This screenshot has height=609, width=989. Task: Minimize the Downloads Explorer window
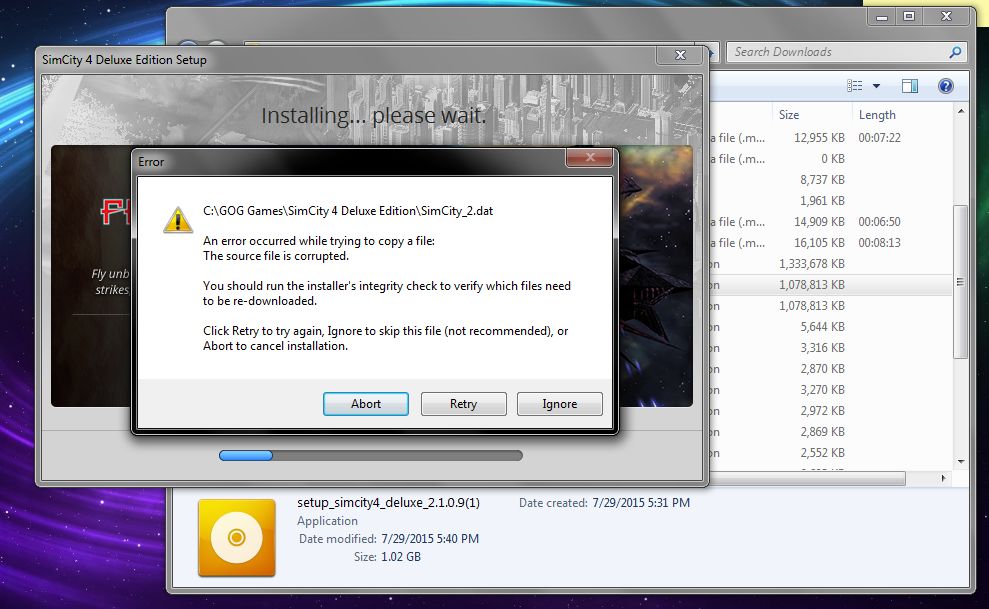point(882,17)
